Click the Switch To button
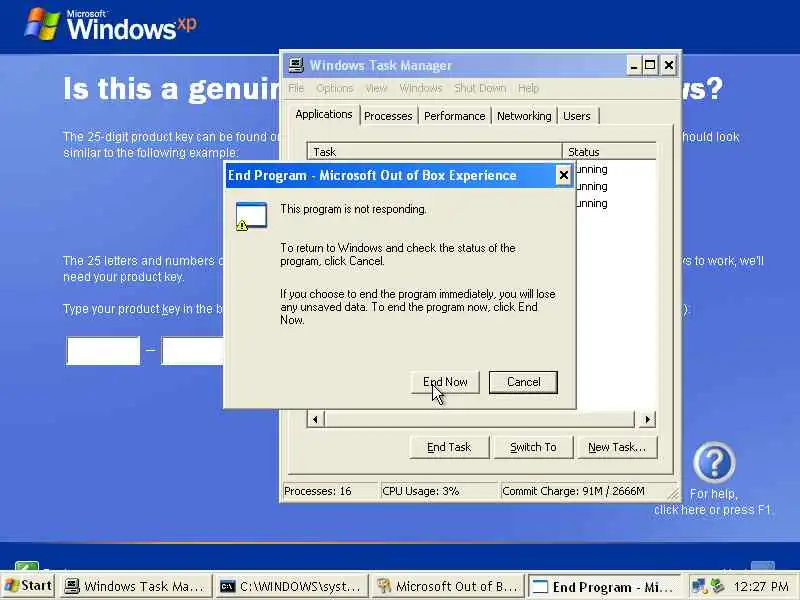The height and width of the screenshot is (600, 800). click(x=533, y=447)
